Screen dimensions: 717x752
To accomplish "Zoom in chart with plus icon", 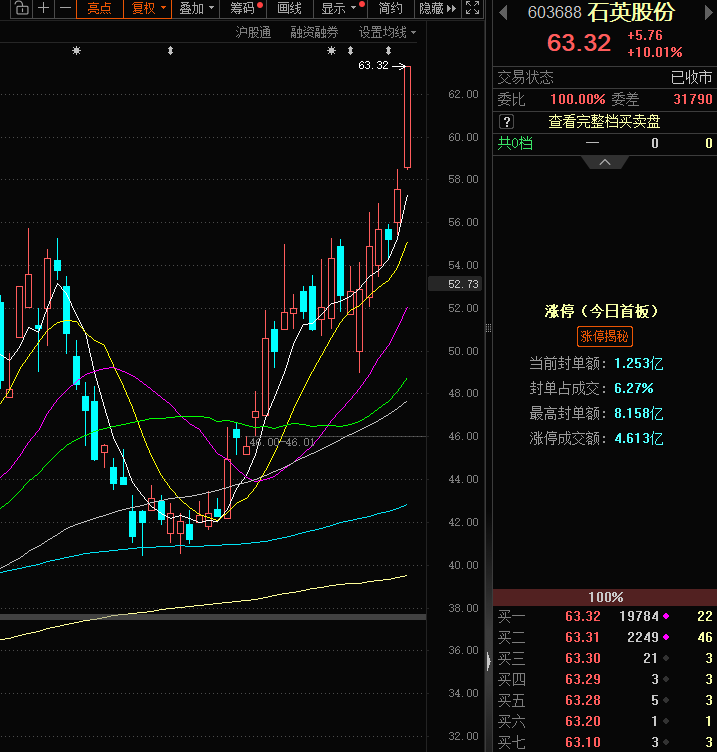I will (x=44, y=8).
